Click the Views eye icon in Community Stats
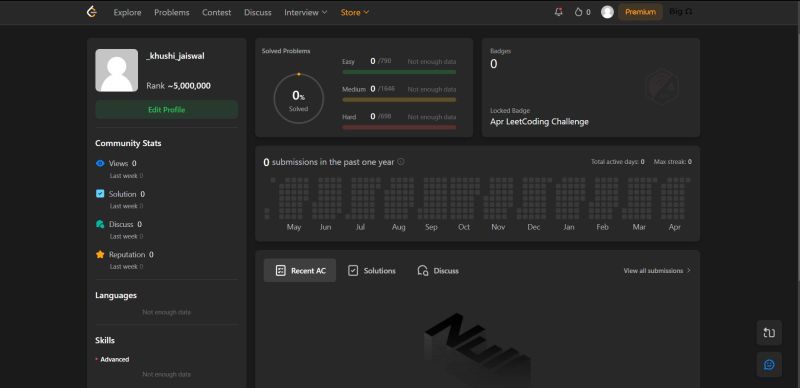The height and width of the screenshot is (388, 800). [100, 163]
